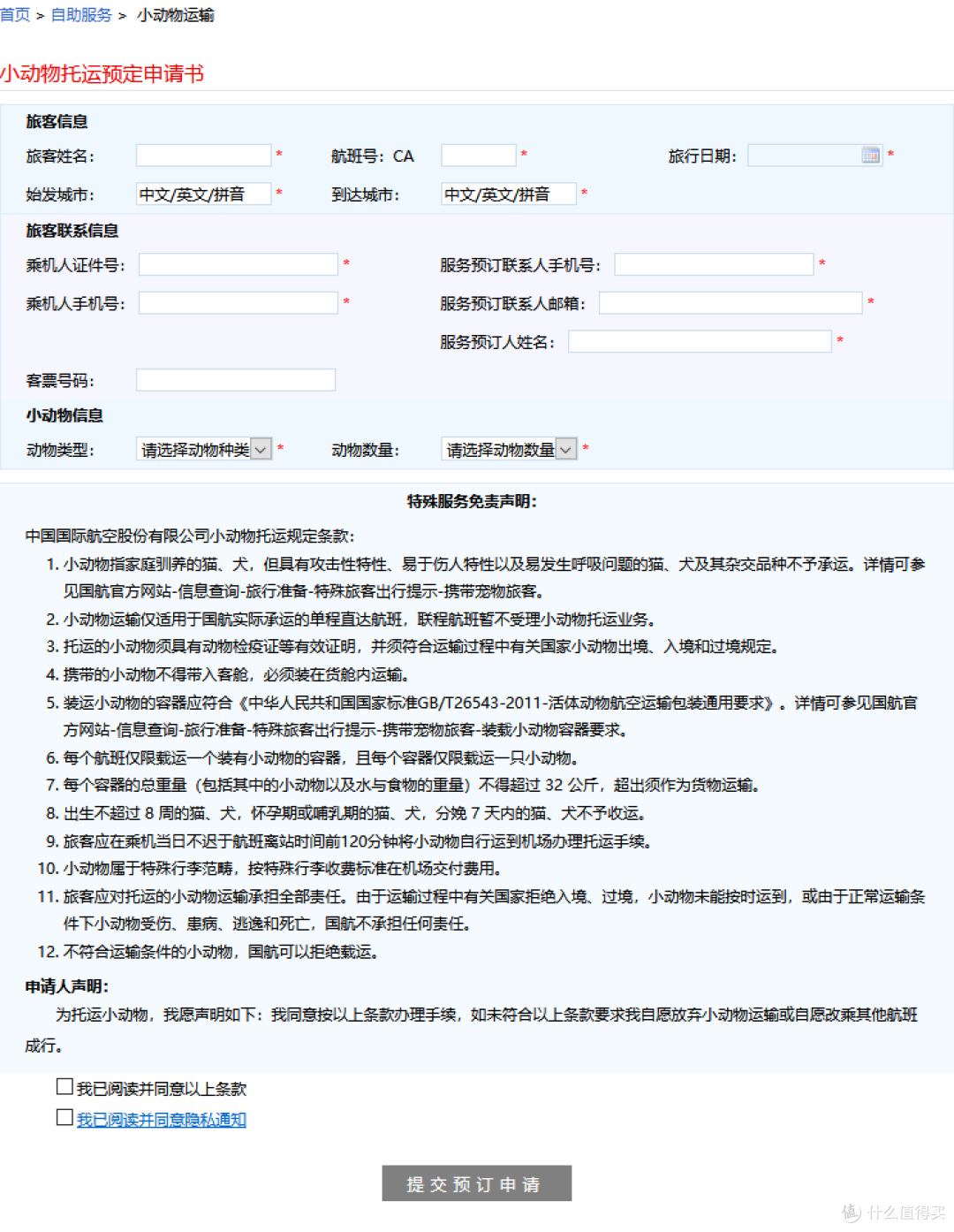Open the calendar icon for 旅行日期

coord(870,156)
